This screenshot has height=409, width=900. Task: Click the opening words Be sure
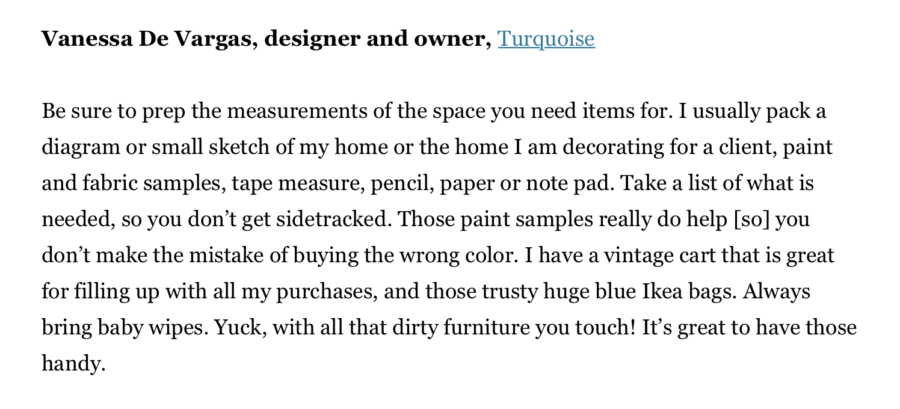[77, 111]
